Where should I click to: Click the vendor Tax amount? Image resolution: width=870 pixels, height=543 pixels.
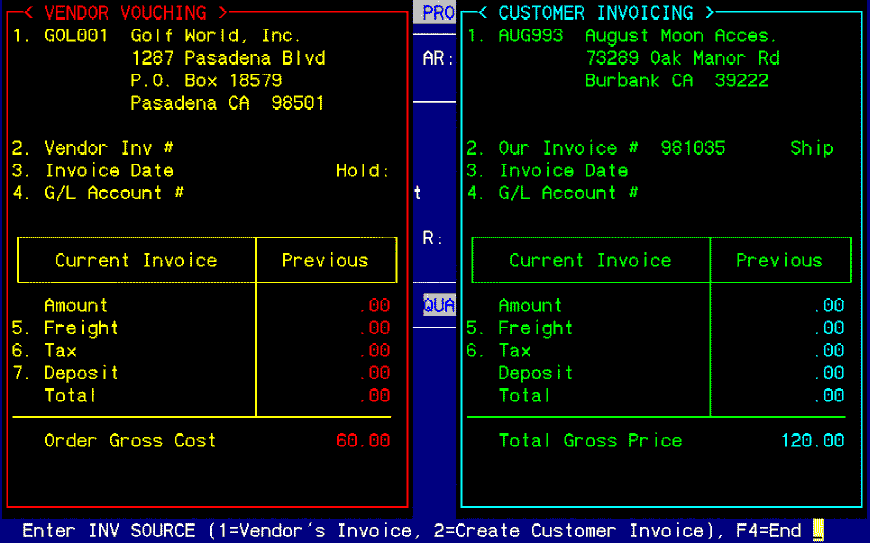[374, 351]
